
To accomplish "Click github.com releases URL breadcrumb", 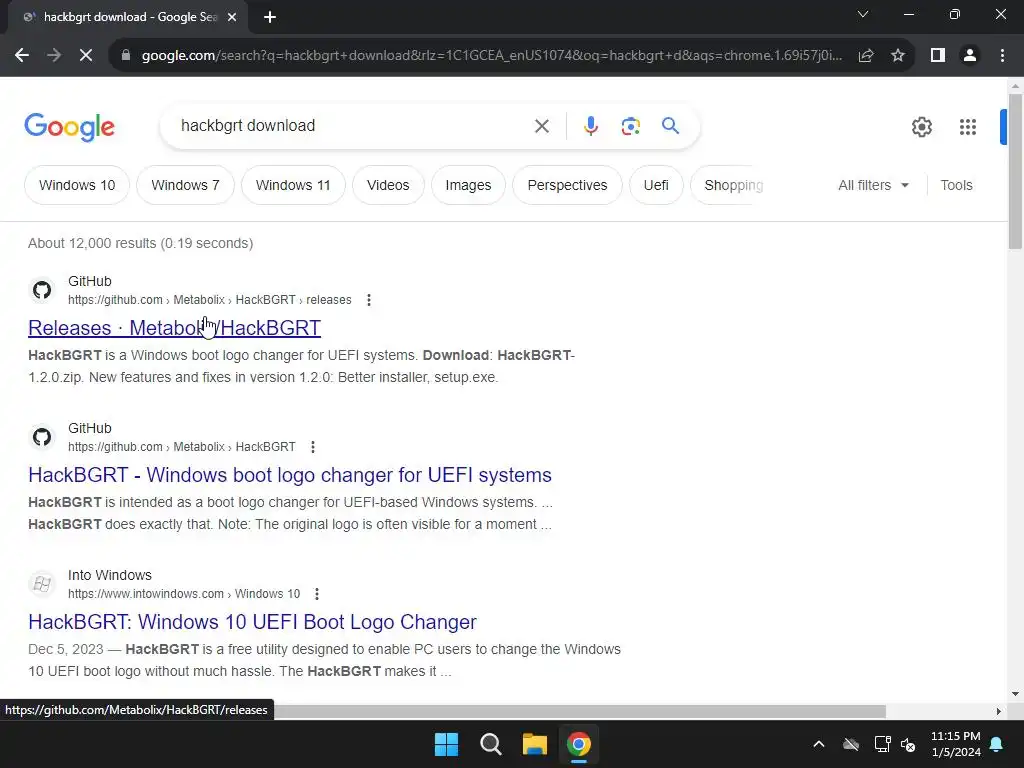I will coord(210,300).
